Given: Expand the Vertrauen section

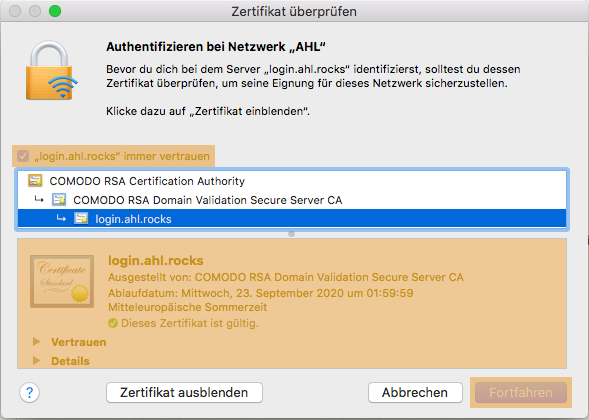Looking at the screenshot, I should [36, 341].
